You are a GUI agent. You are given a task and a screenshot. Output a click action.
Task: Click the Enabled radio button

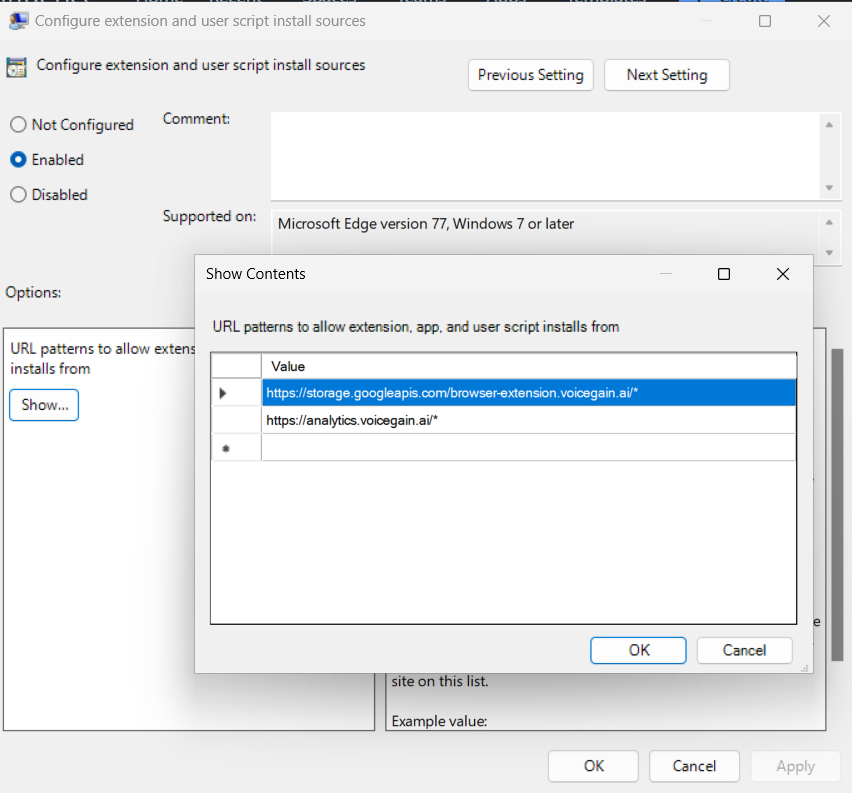[x=17, y=159]
